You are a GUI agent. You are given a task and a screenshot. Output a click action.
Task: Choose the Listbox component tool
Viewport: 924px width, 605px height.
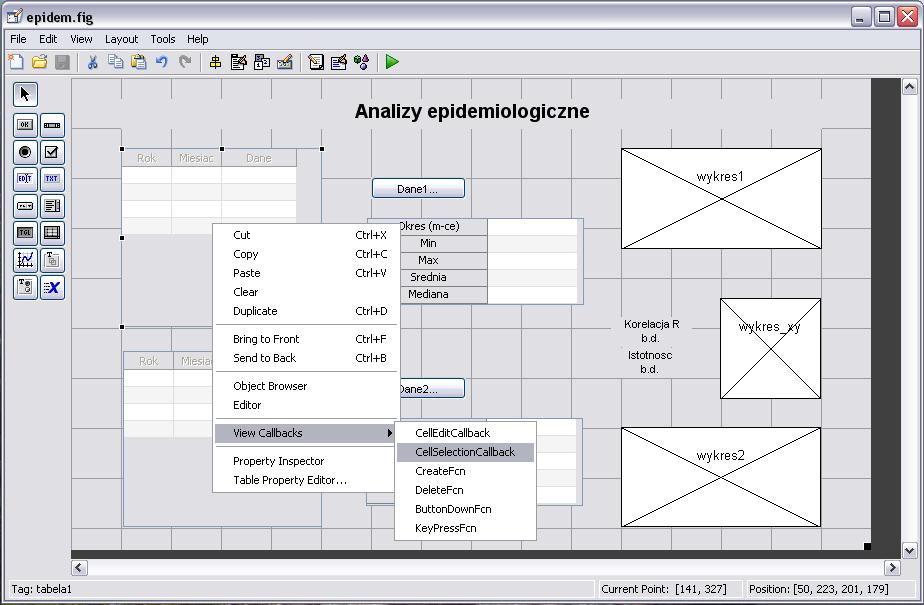[x=52, y=206]
